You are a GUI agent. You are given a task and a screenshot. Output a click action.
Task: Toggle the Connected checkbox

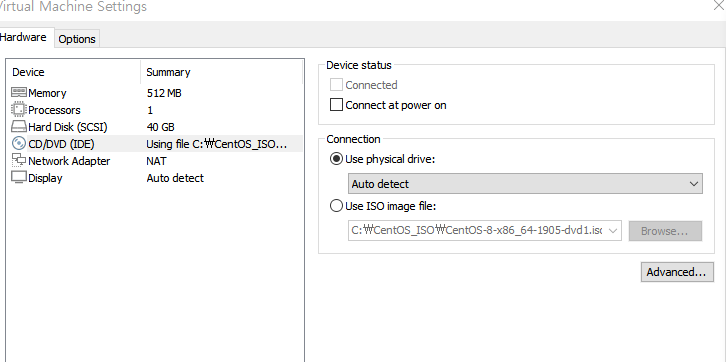[336, 85]
